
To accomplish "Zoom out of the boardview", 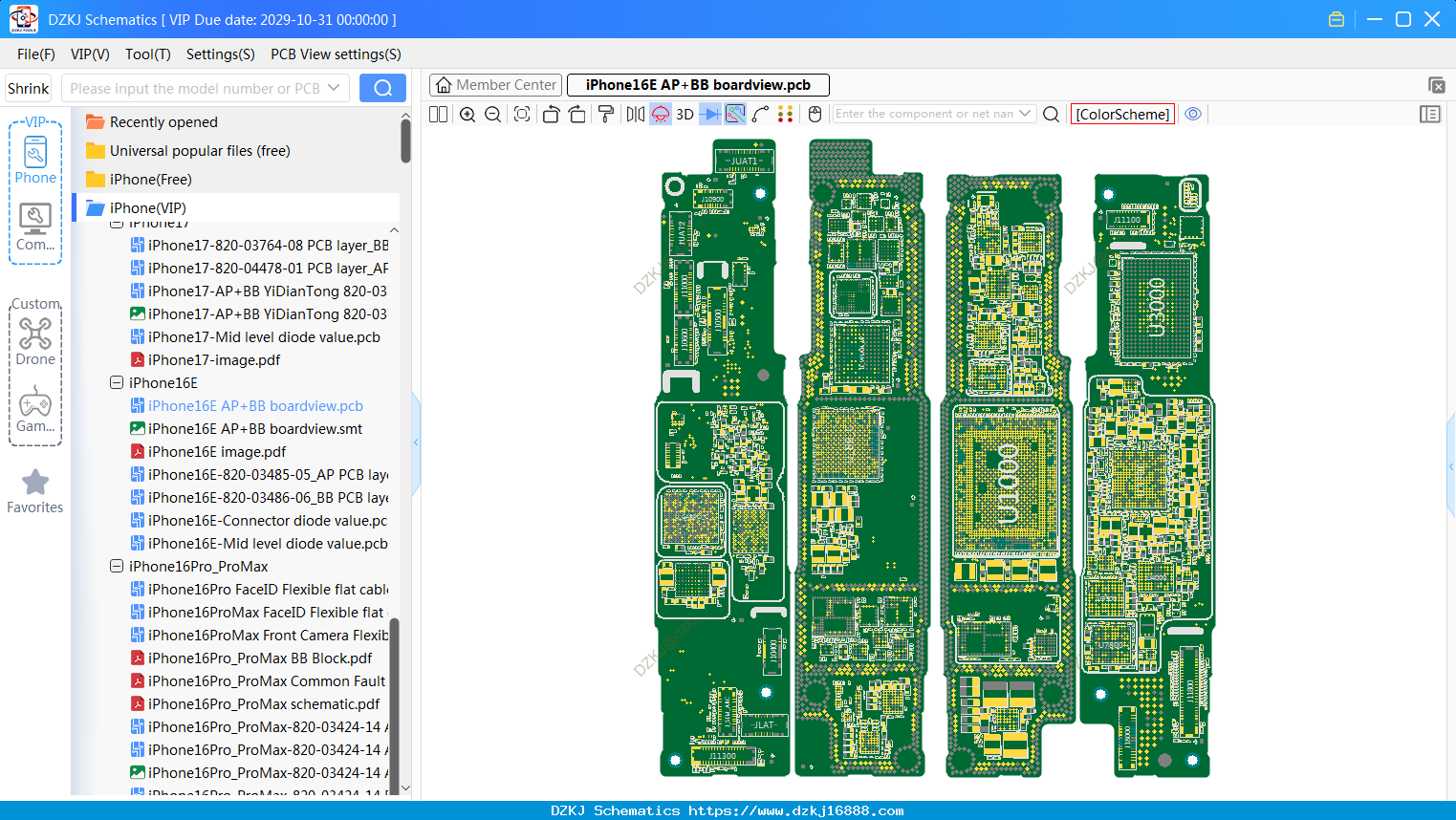I will (493, 115).
